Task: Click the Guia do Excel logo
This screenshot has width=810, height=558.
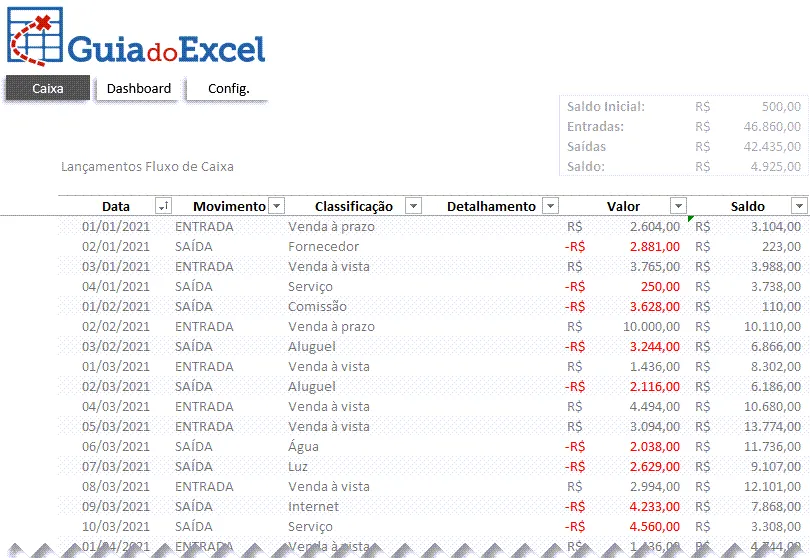Action: click(x=136, y=36)
